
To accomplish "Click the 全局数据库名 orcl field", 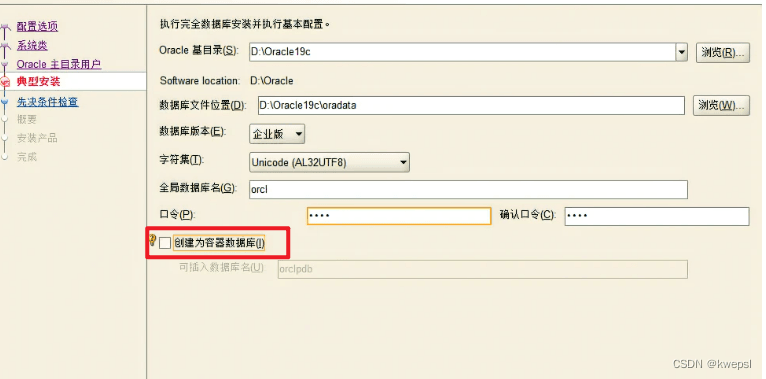I will click(468, 190).
